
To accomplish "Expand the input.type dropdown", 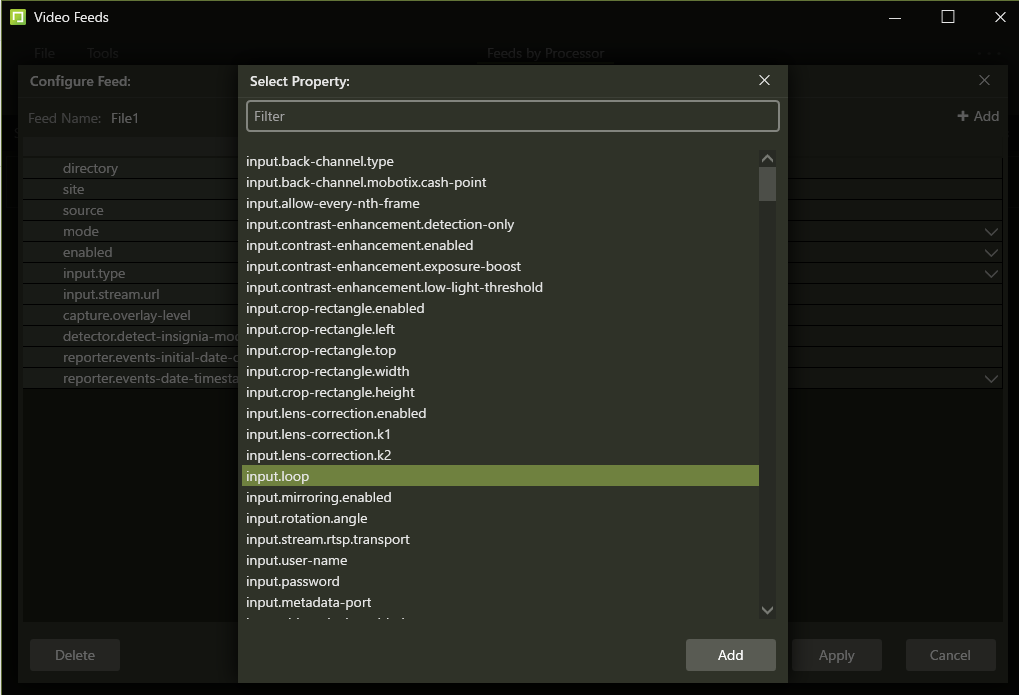I will 991,274.
